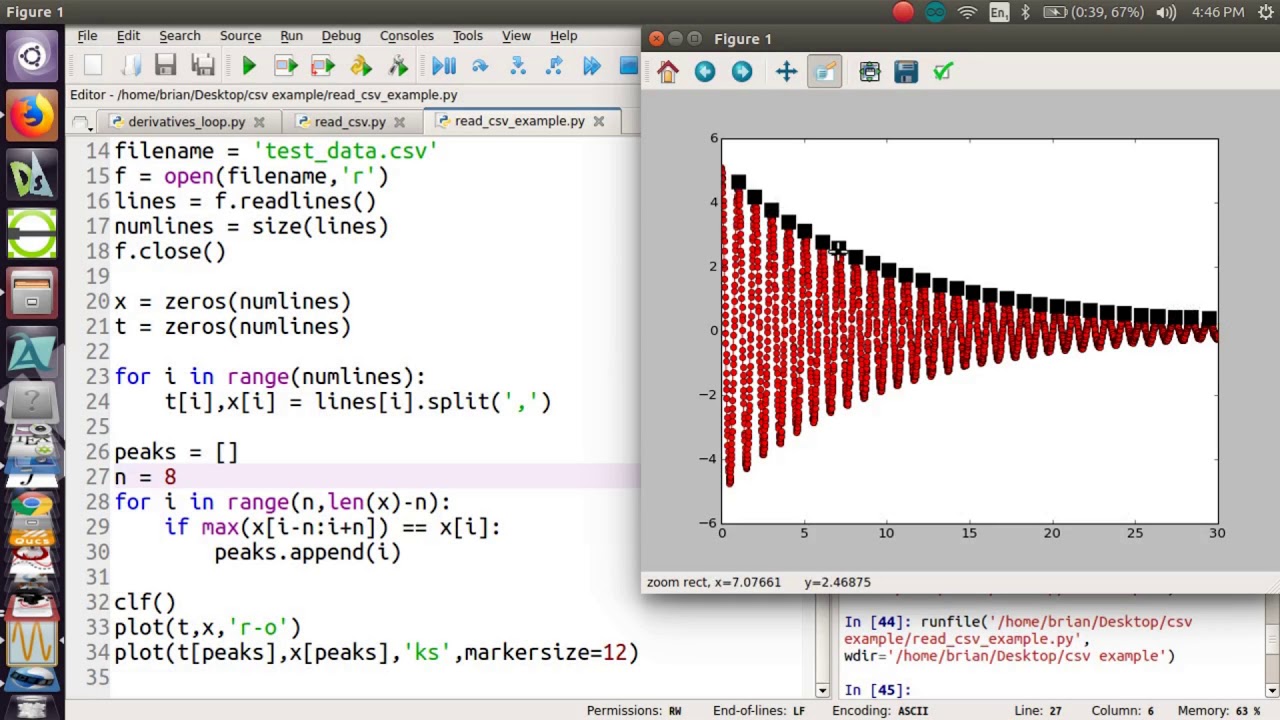Click the green check Edit axis parameters icon
The image size is (1280, 720).
943,71
